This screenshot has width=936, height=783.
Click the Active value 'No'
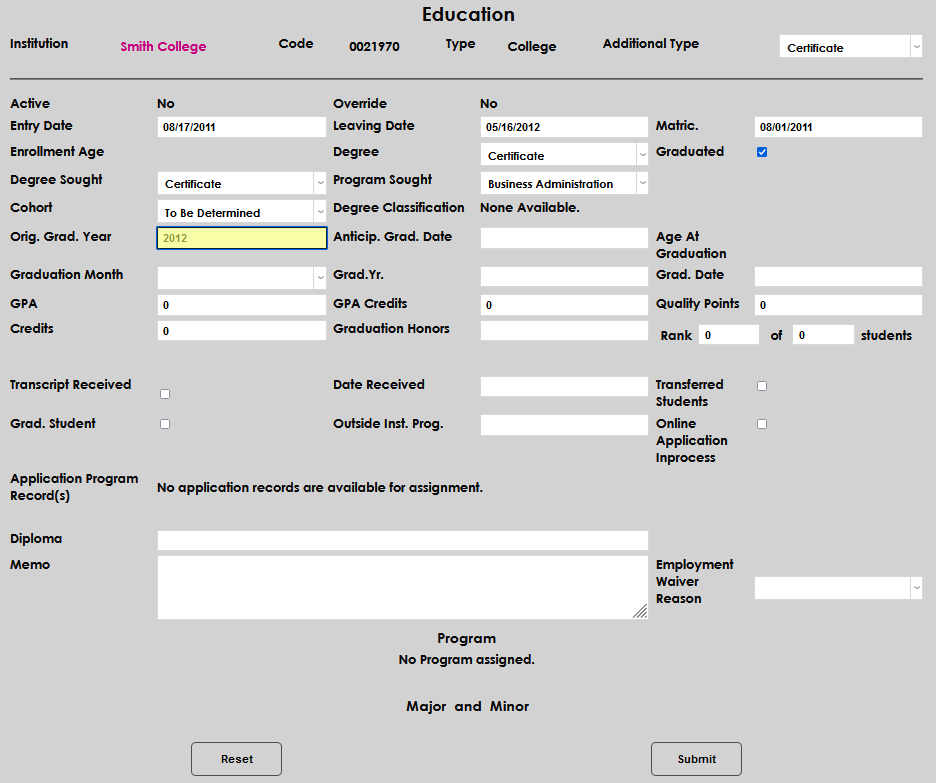click(166, 104)
